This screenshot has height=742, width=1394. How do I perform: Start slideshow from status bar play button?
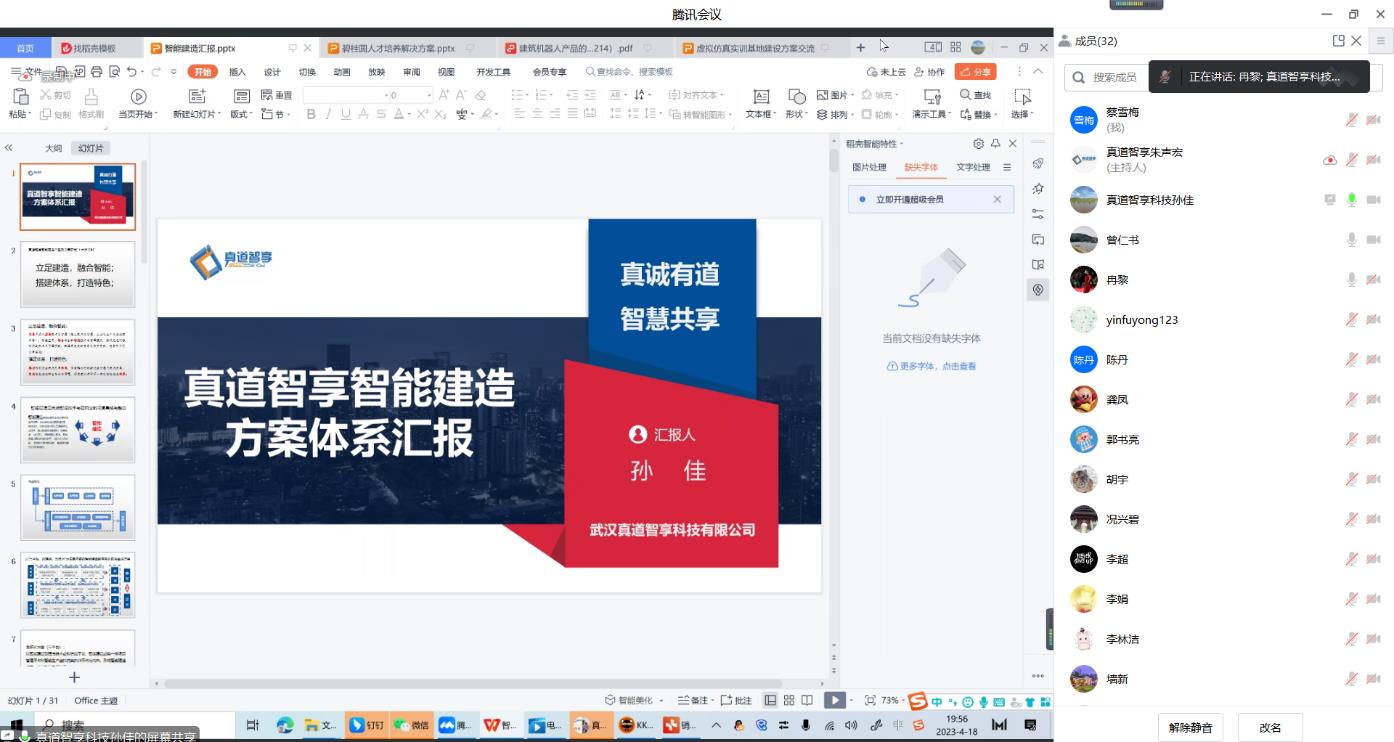coord(833,700)
